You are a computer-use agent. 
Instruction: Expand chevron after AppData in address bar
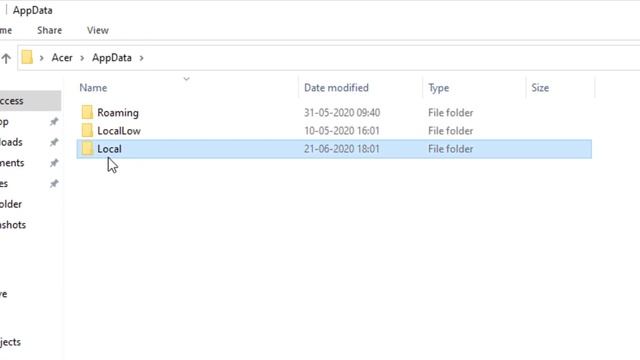(x=141, y=58)
